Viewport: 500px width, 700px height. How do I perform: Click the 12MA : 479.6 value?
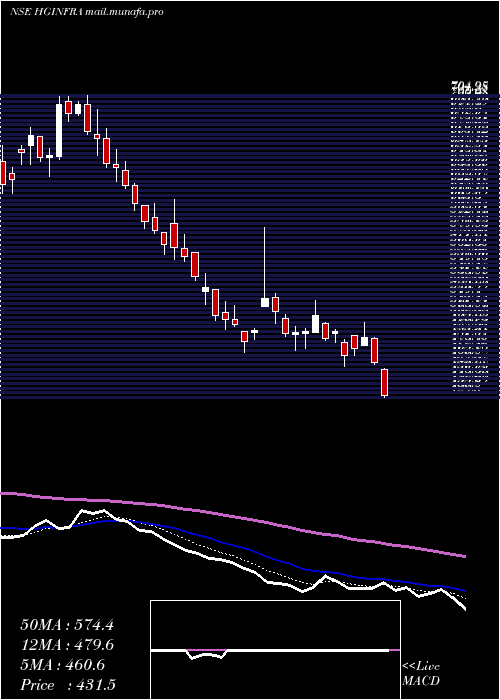pyautogui.click(x=67, y=645)
